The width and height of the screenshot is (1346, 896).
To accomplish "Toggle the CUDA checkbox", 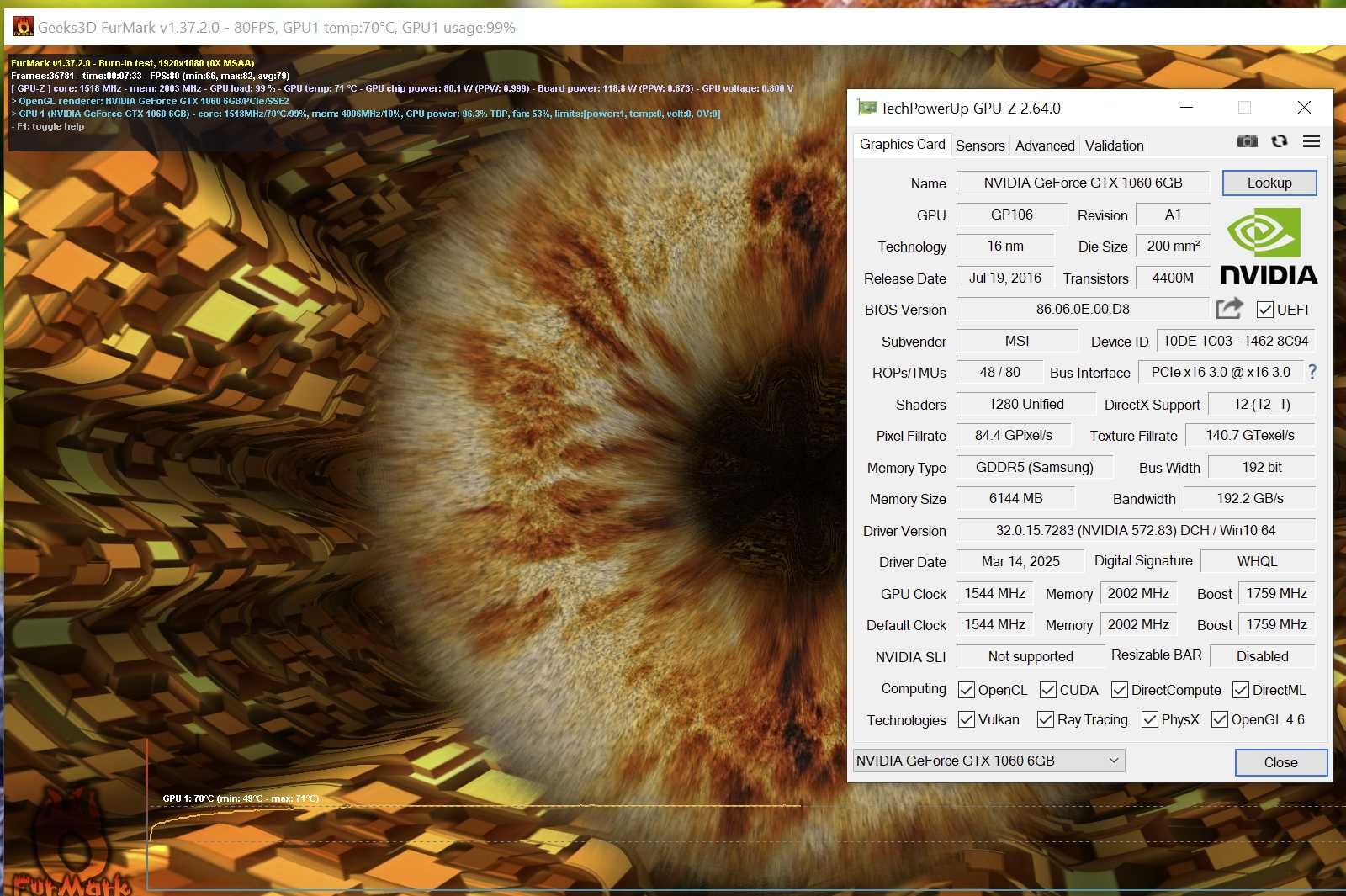I will coord(1048,690).
